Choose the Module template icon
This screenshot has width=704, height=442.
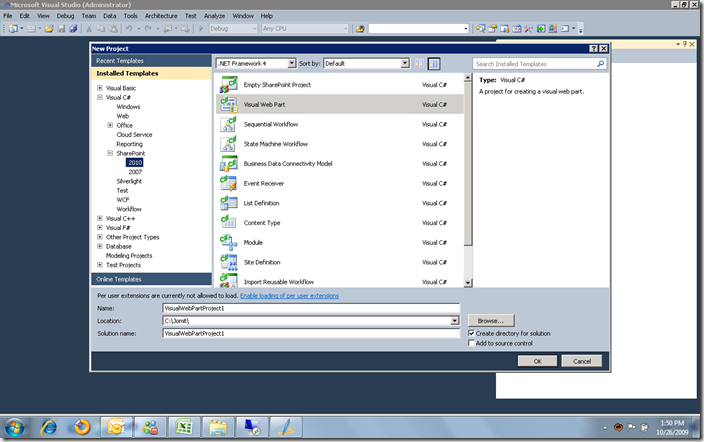click(x=229, y=243)
